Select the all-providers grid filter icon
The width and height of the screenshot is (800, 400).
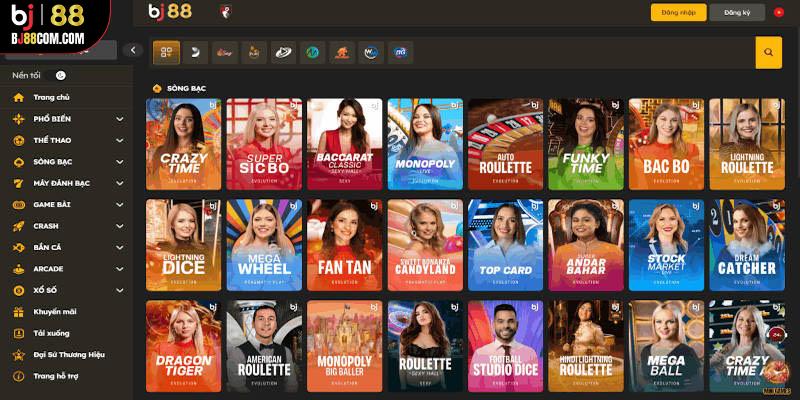pyautogui.click(x=166, y=53)
